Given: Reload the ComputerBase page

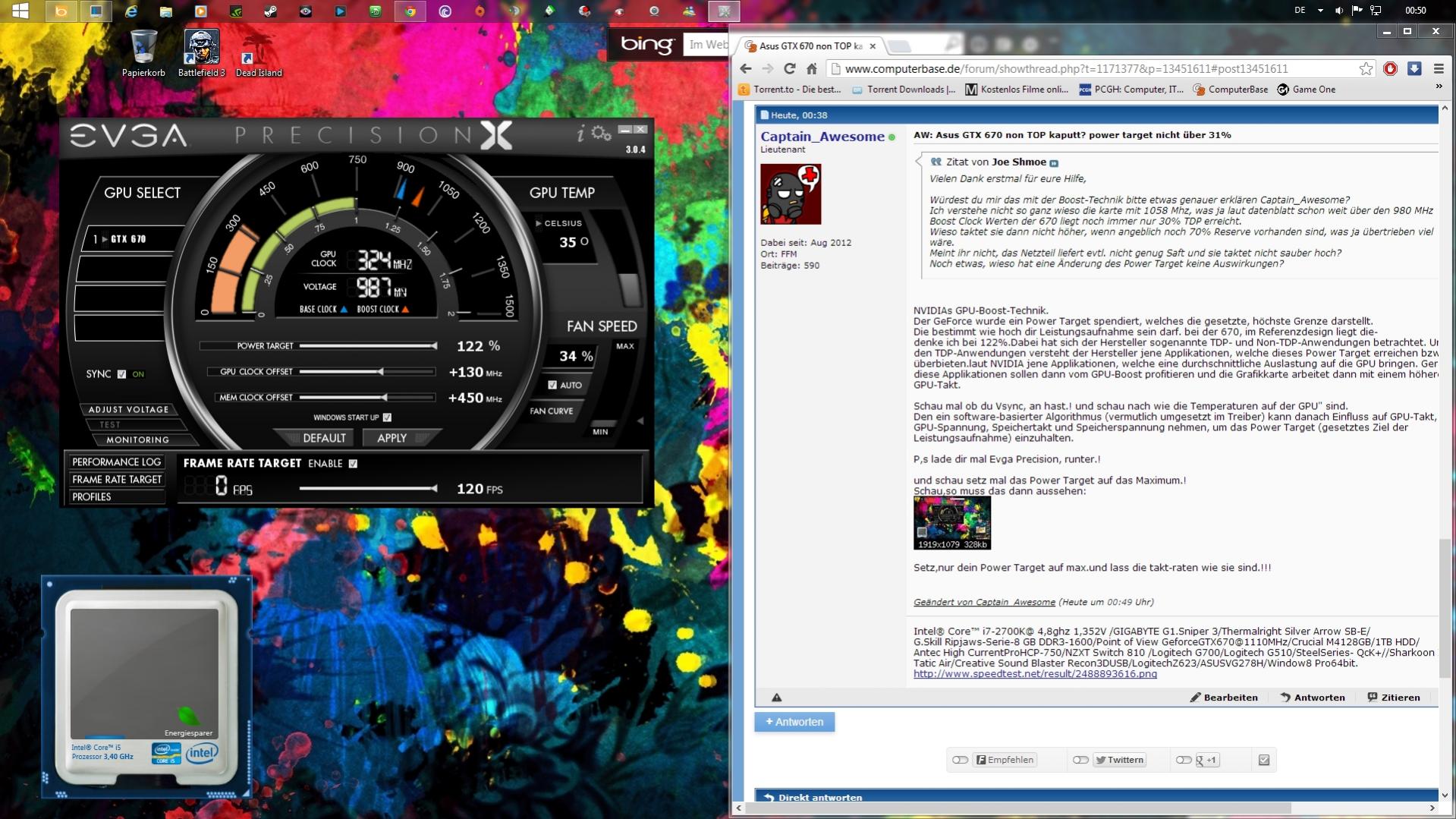Looking at the screenshot, I should (789, 69).
